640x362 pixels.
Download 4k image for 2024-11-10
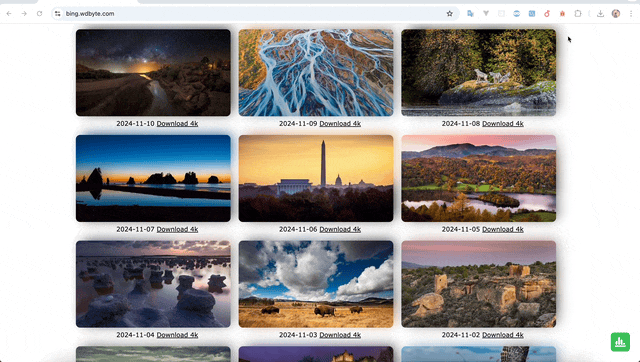tap(177, 123)
